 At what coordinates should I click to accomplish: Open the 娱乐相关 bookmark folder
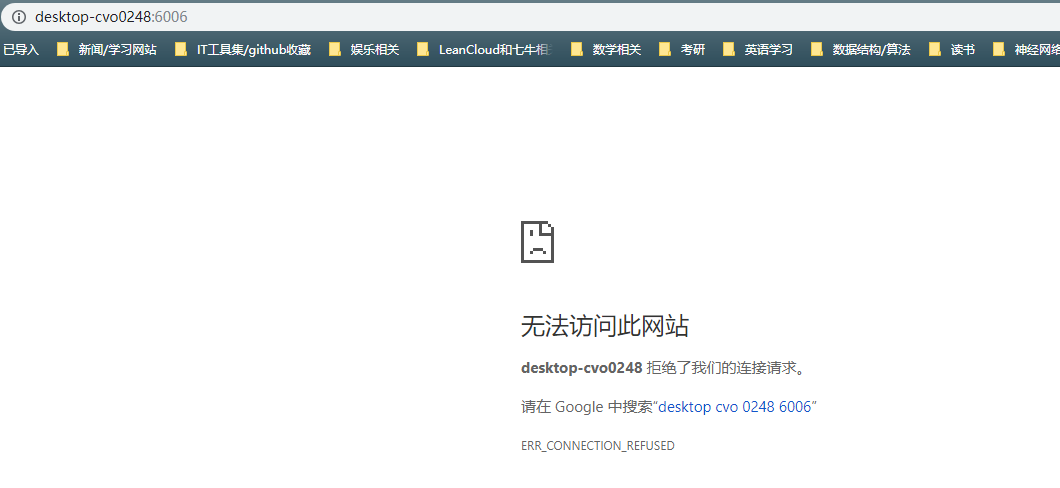pos(364,49)
